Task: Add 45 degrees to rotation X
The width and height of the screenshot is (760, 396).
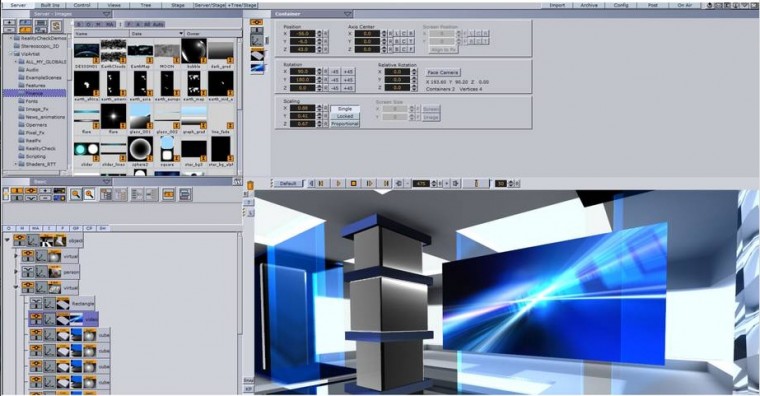Action: [x=348, y=72]
